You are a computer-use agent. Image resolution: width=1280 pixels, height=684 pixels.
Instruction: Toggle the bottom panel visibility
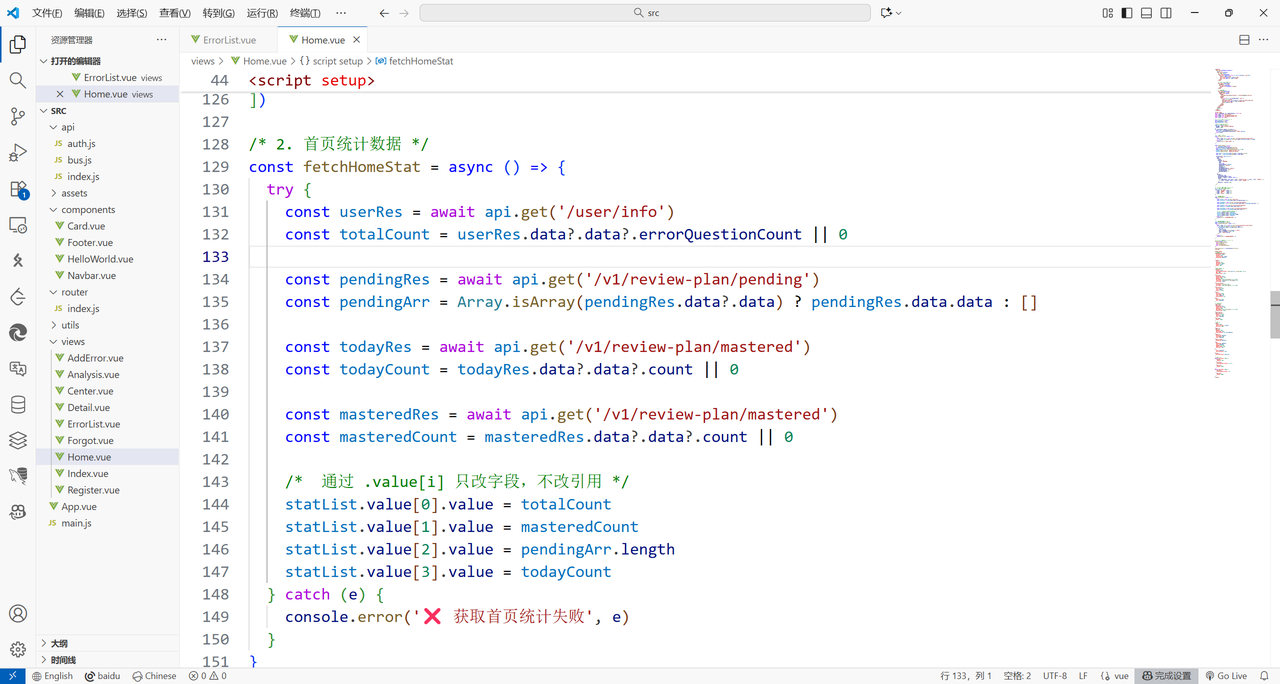(1147, 13)
